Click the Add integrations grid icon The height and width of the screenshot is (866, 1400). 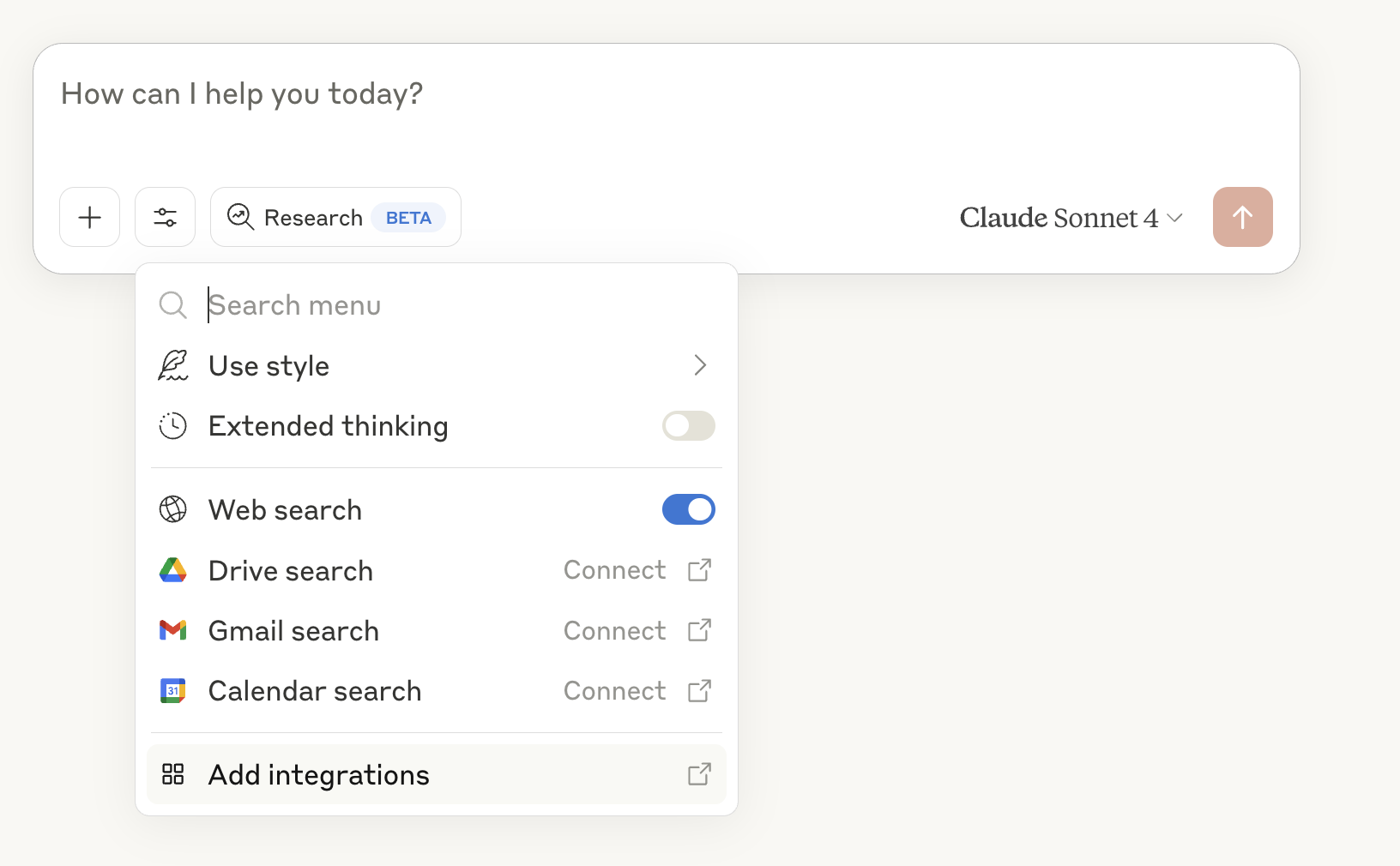click(x=173, y=774)
